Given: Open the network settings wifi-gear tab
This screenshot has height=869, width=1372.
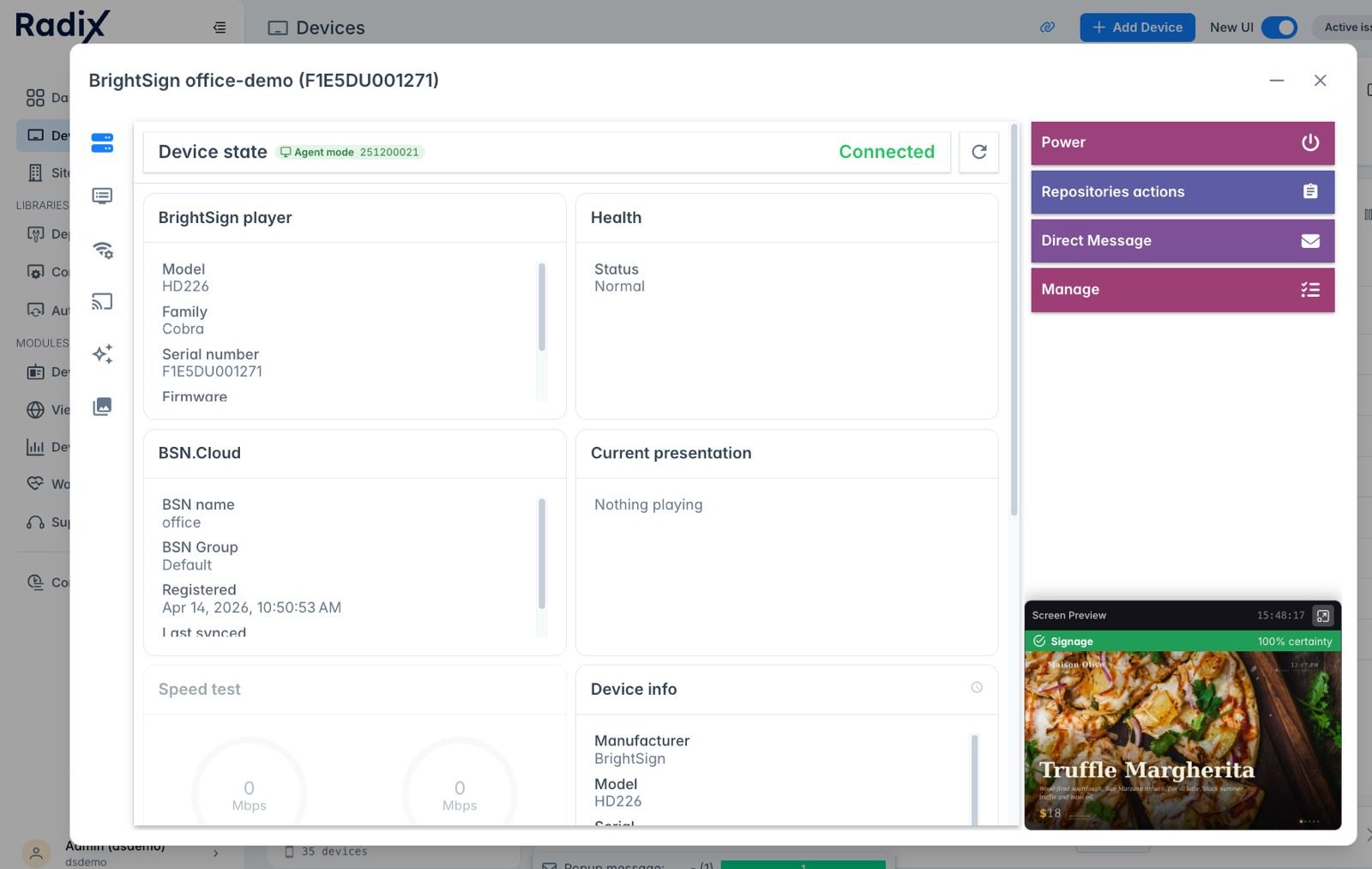Looking at the screenshot, I should (102, 250).
